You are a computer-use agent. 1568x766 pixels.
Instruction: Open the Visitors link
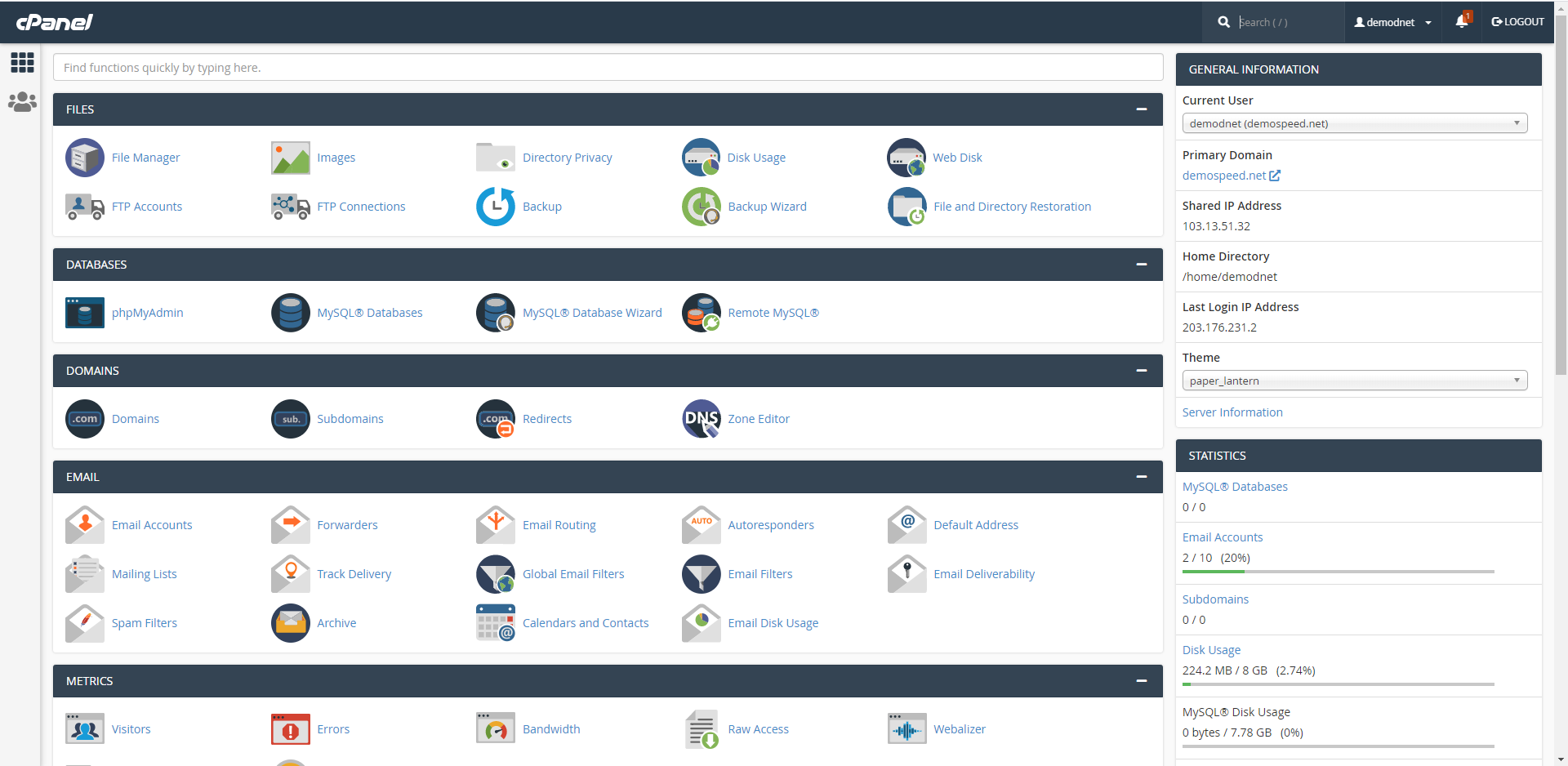coord(131,729)
